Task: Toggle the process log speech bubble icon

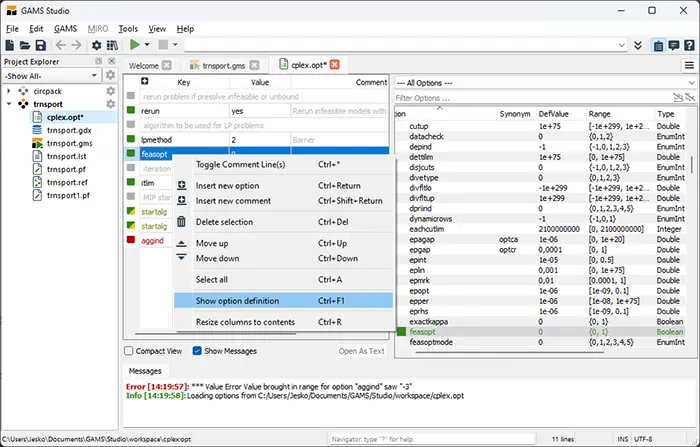Action: tap(673, 45)
